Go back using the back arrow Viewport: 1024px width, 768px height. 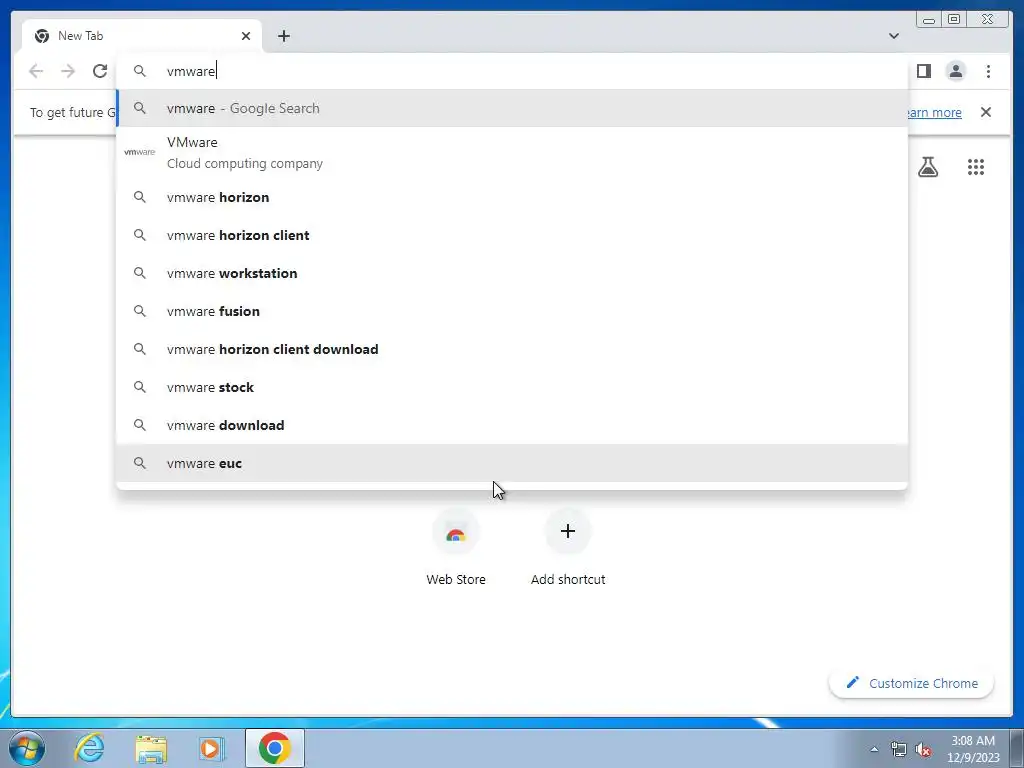click(x=36, y=71)
